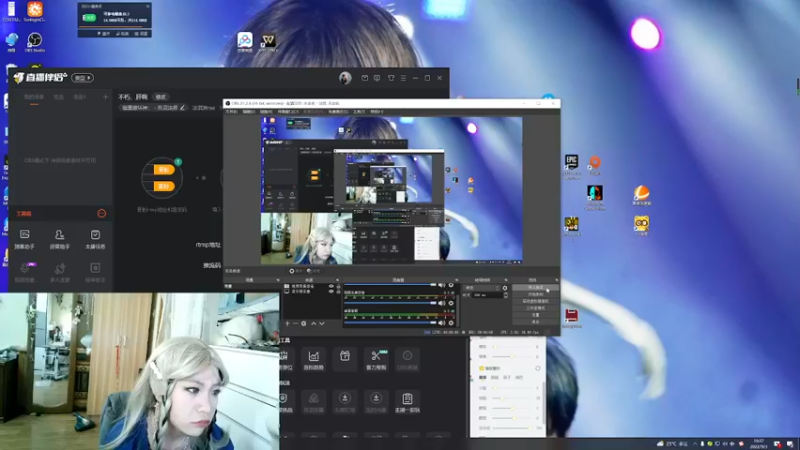The image size is (800, 450).
Task: Add a new source with the plus icon in OBS
Action: (287, 323)
